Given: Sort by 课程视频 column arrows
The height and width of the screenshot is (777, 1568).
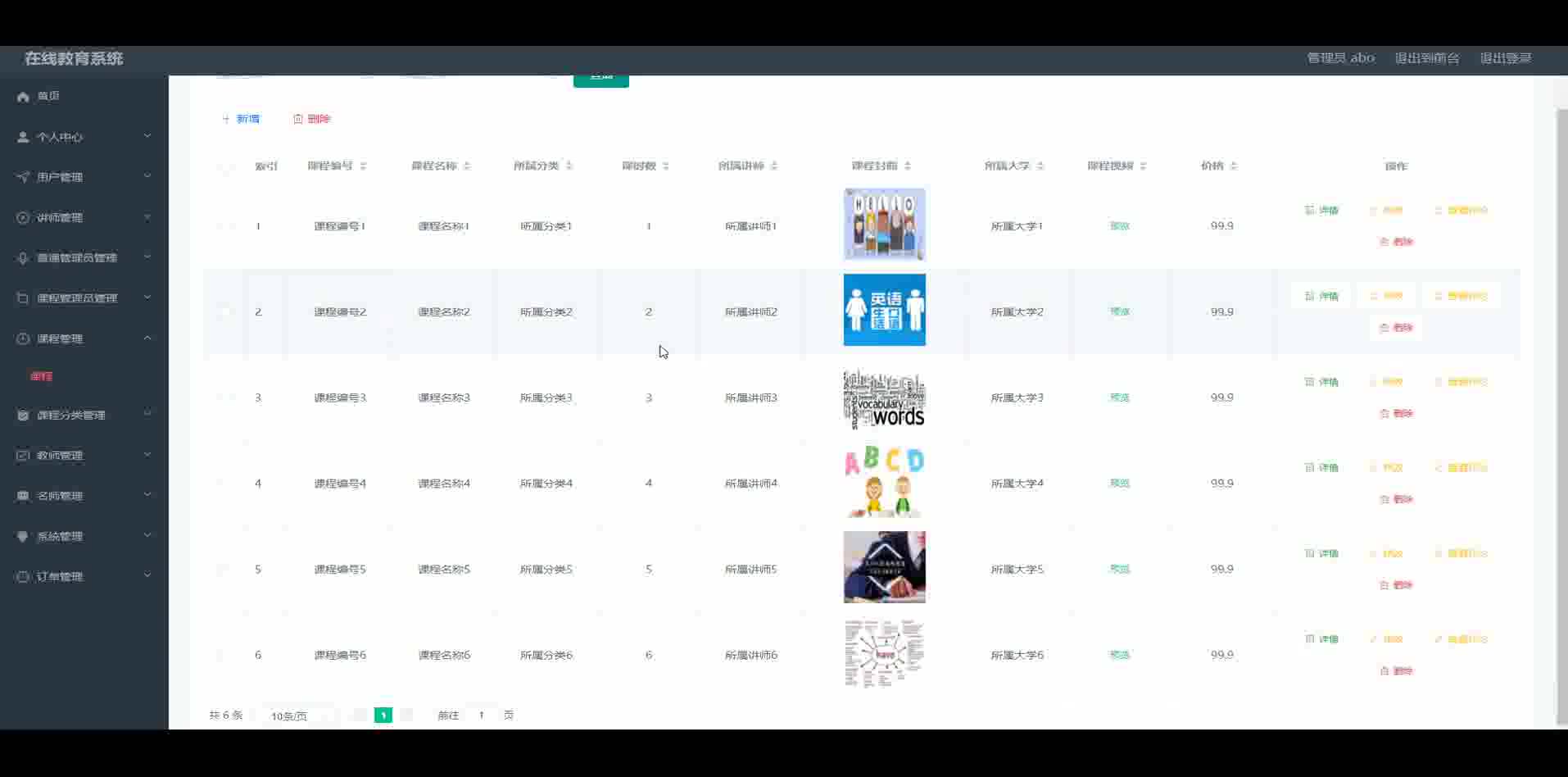Looking at the screenshot, I should (x=1144, y=166).
